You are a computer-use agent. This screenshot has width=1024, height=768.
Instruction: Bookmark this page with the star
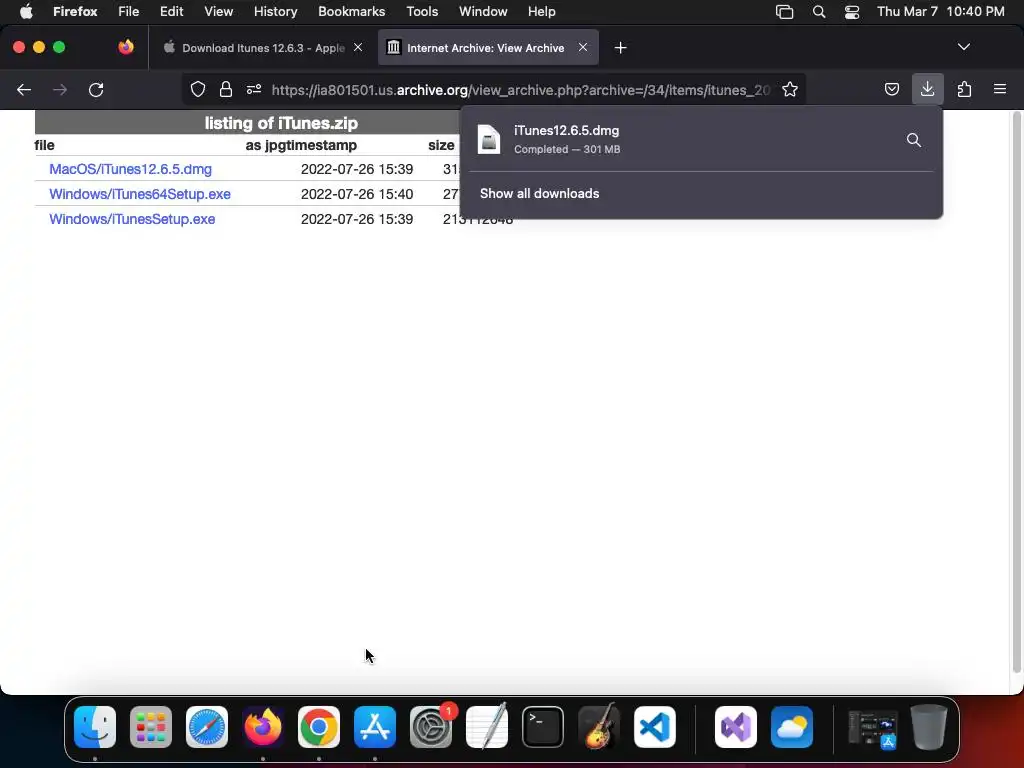pos(790,89)
